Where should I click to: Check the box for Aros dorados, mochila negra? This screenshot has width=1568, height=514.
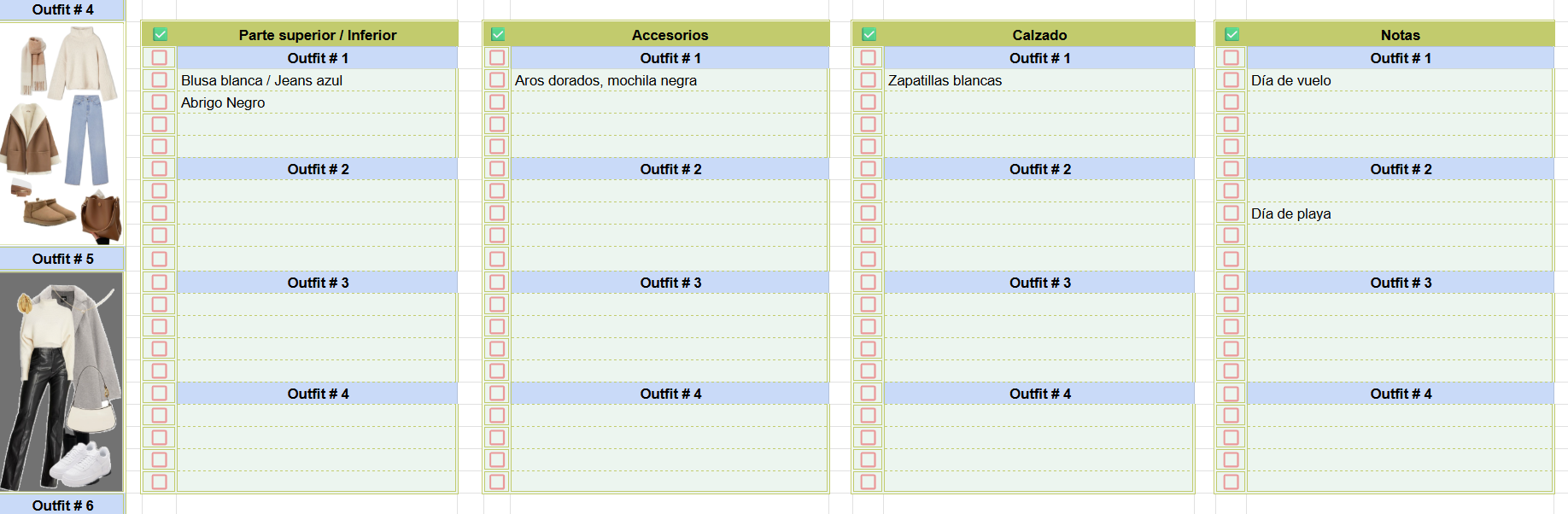pos(498,79)
